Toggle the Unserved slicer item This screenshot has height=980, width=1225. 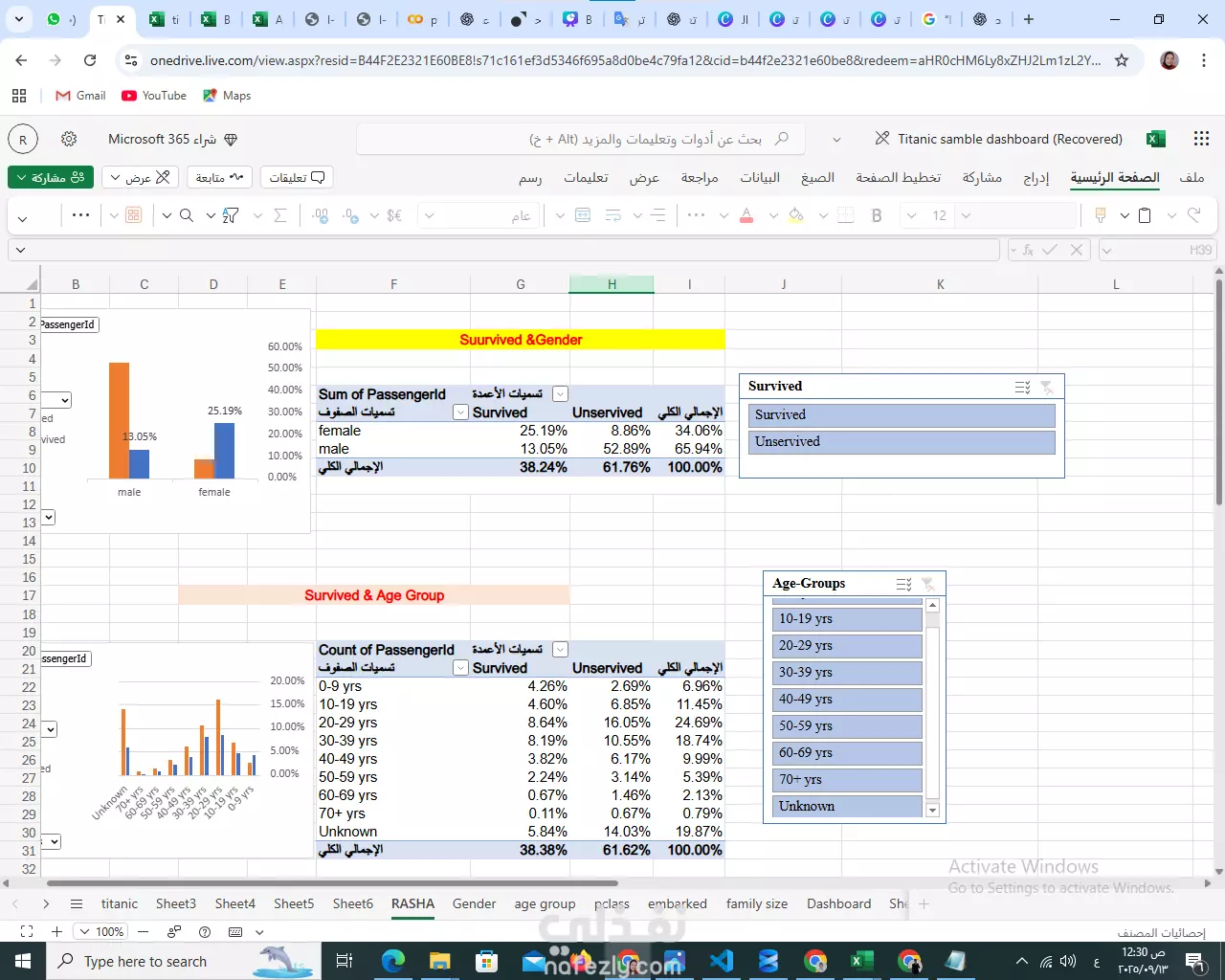902,441
